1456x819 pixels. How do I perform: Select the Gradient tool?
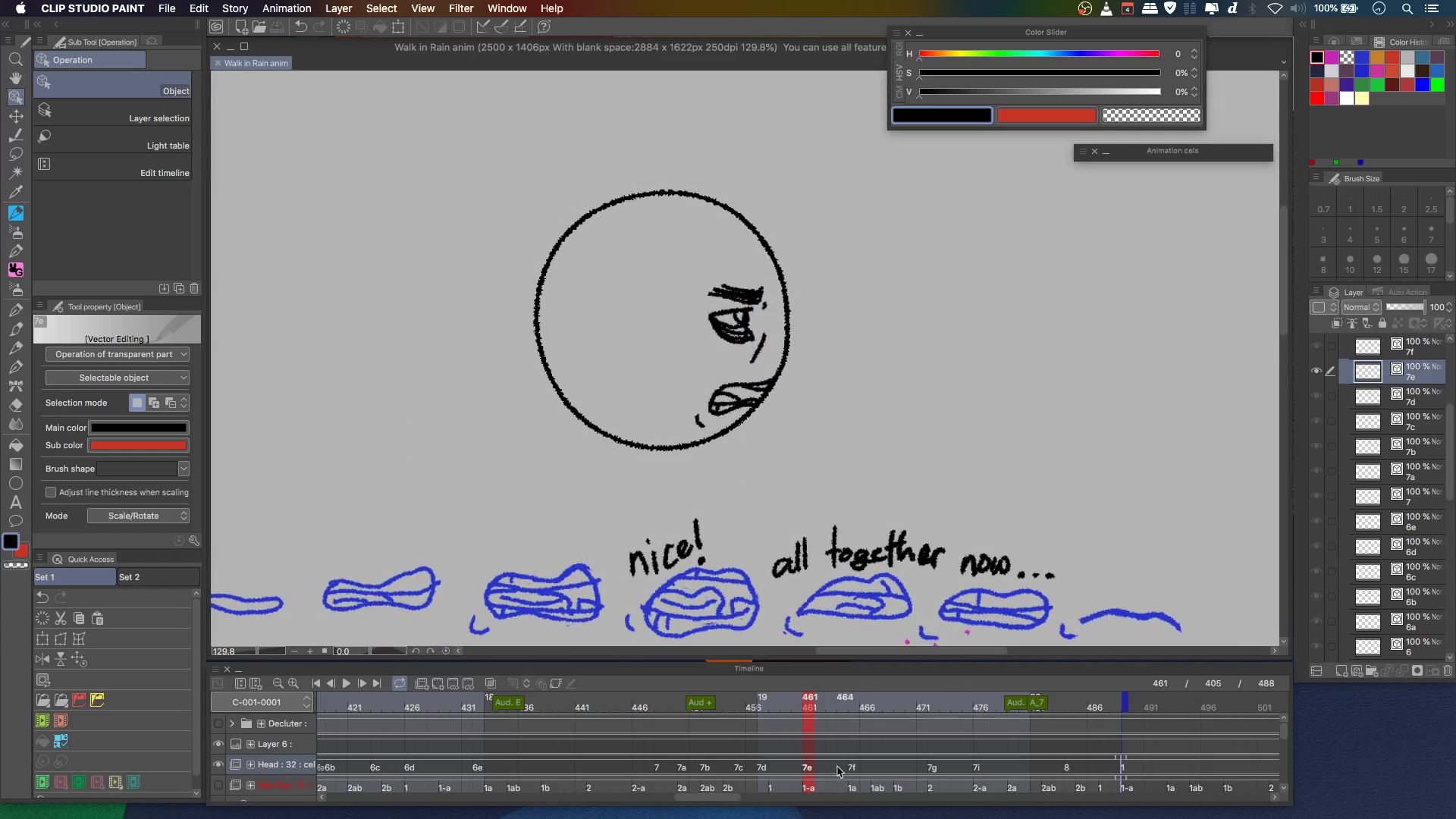(15, 464)
